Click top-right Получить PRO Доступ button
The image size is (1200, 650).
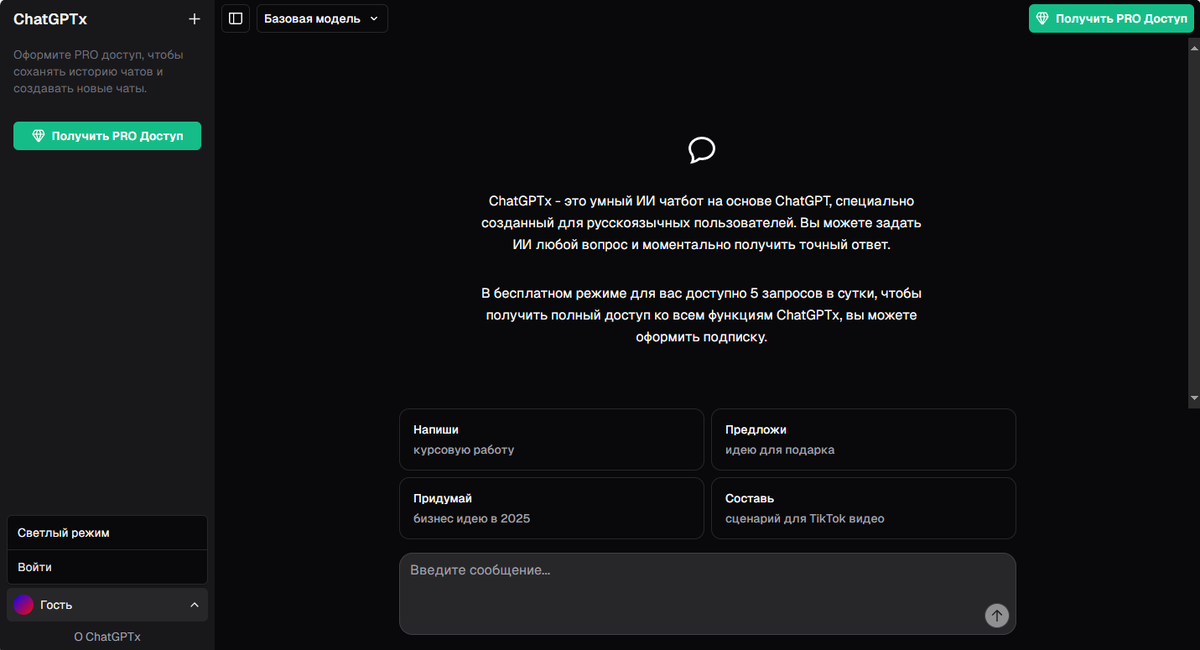coord(1112,18)
